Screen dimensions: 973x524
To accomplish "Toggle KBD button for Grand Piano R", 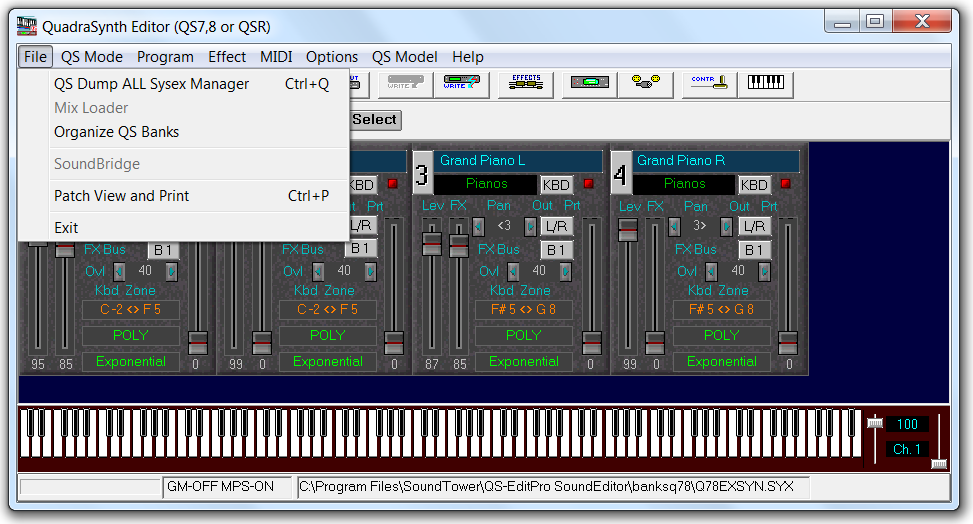I will [x=753, y=184].
